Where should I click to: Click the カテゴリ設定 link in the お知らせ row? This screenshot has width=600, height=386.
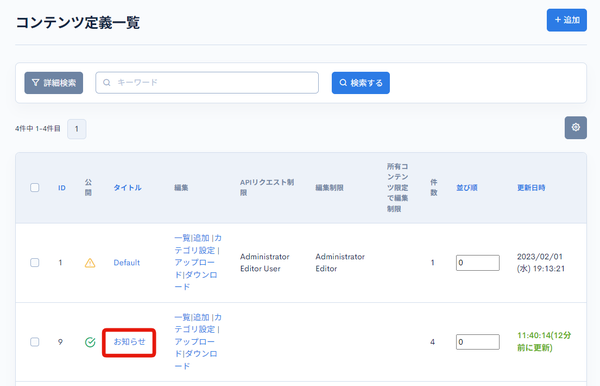pyautogui.click(x=198, y=323)
